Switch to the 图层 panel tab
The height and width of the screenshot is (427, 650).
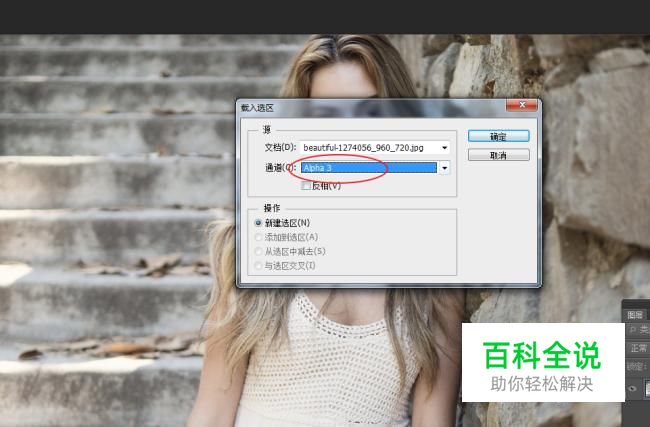pos(635,315)
